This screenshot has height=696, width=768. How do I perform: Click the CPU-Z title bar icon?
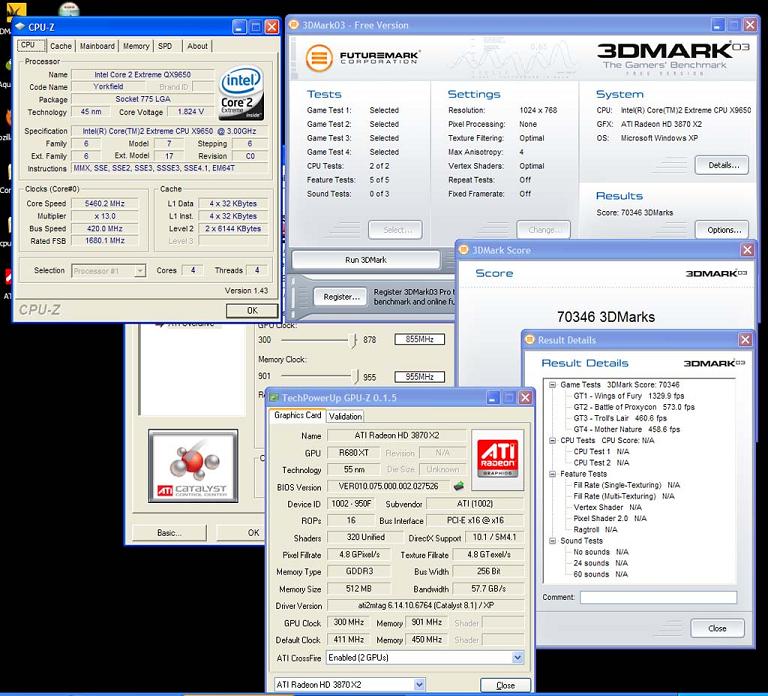coord(20,26)
